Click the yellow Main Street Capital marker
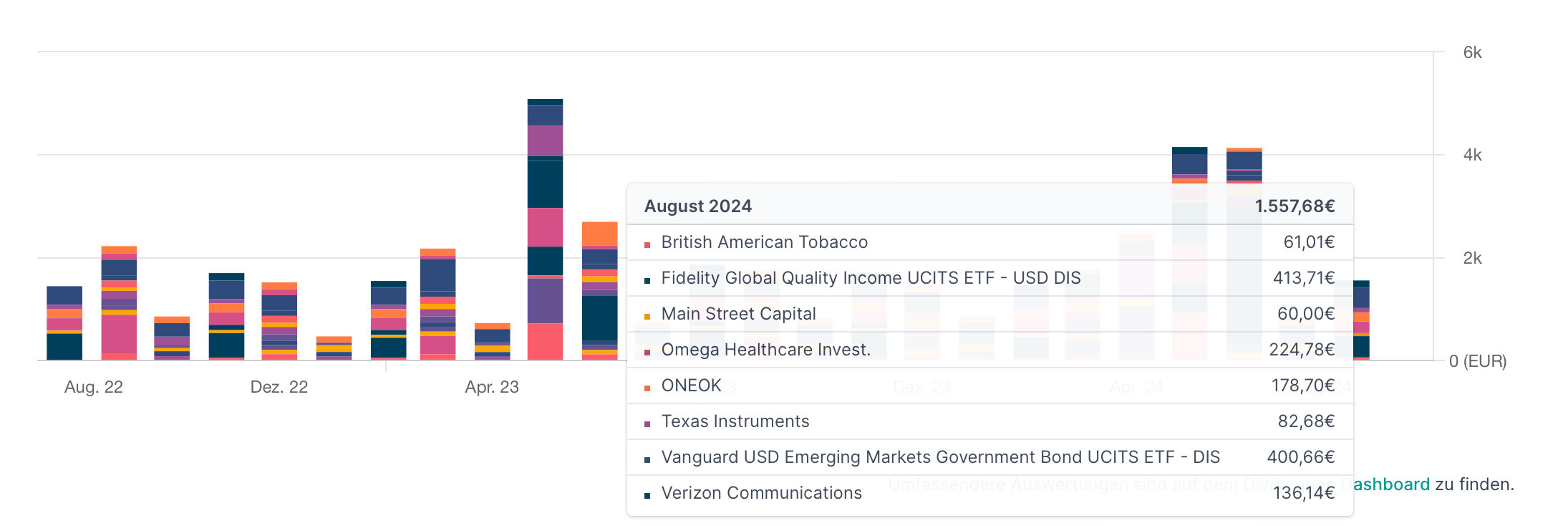 (647, 317)
